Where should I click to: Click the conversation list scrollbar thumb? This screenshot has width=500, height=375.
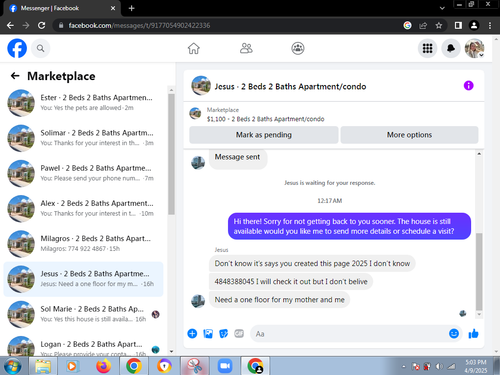(x=171, y=154)
